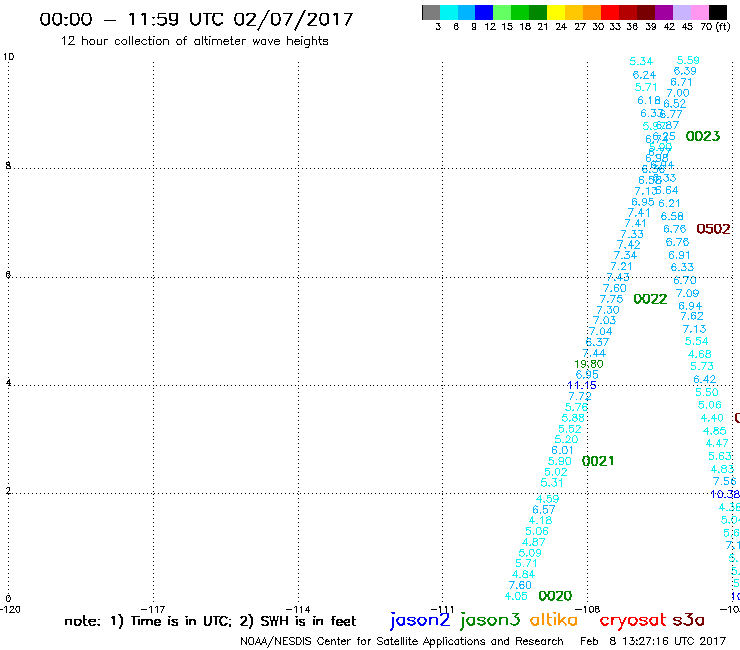
Task: Pick the bright red swatch in the color scale
Action: coord(610,12)
